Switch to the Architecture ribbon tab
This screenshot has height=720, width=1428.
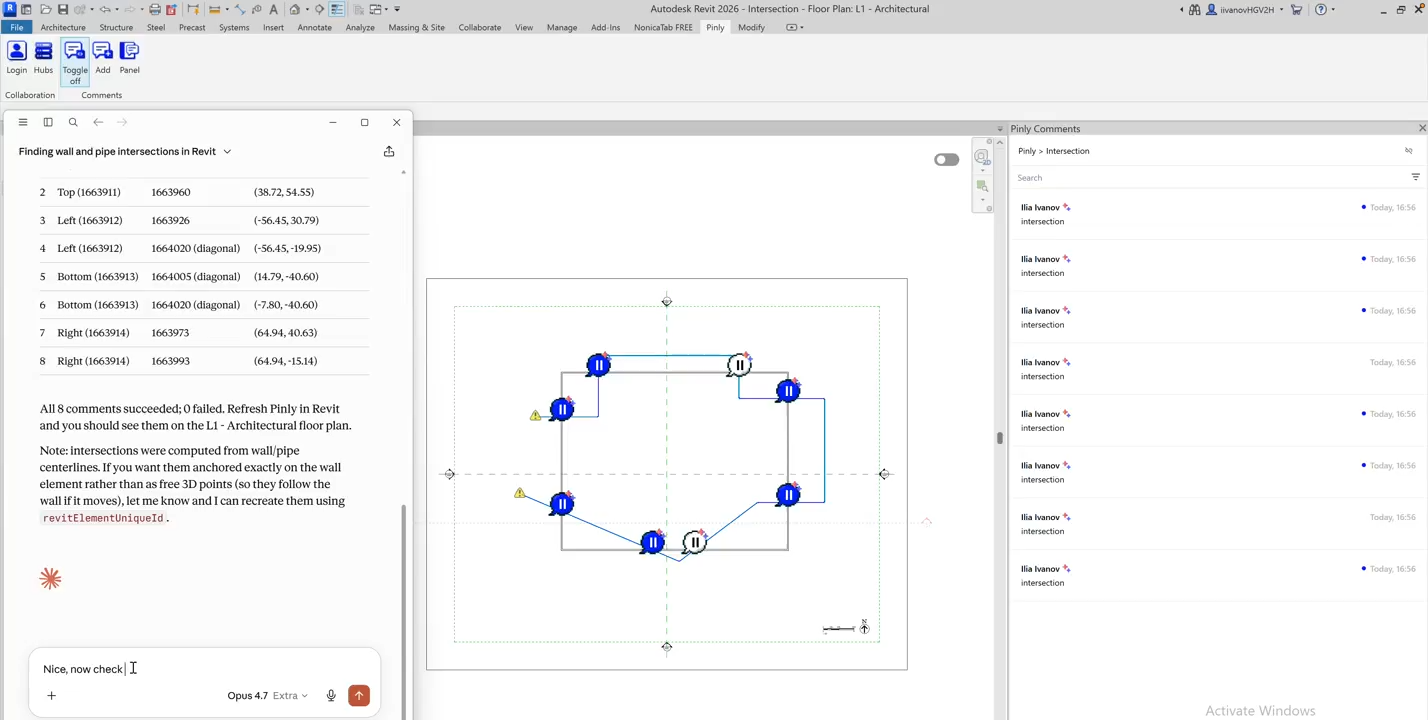tap(63, 27)
